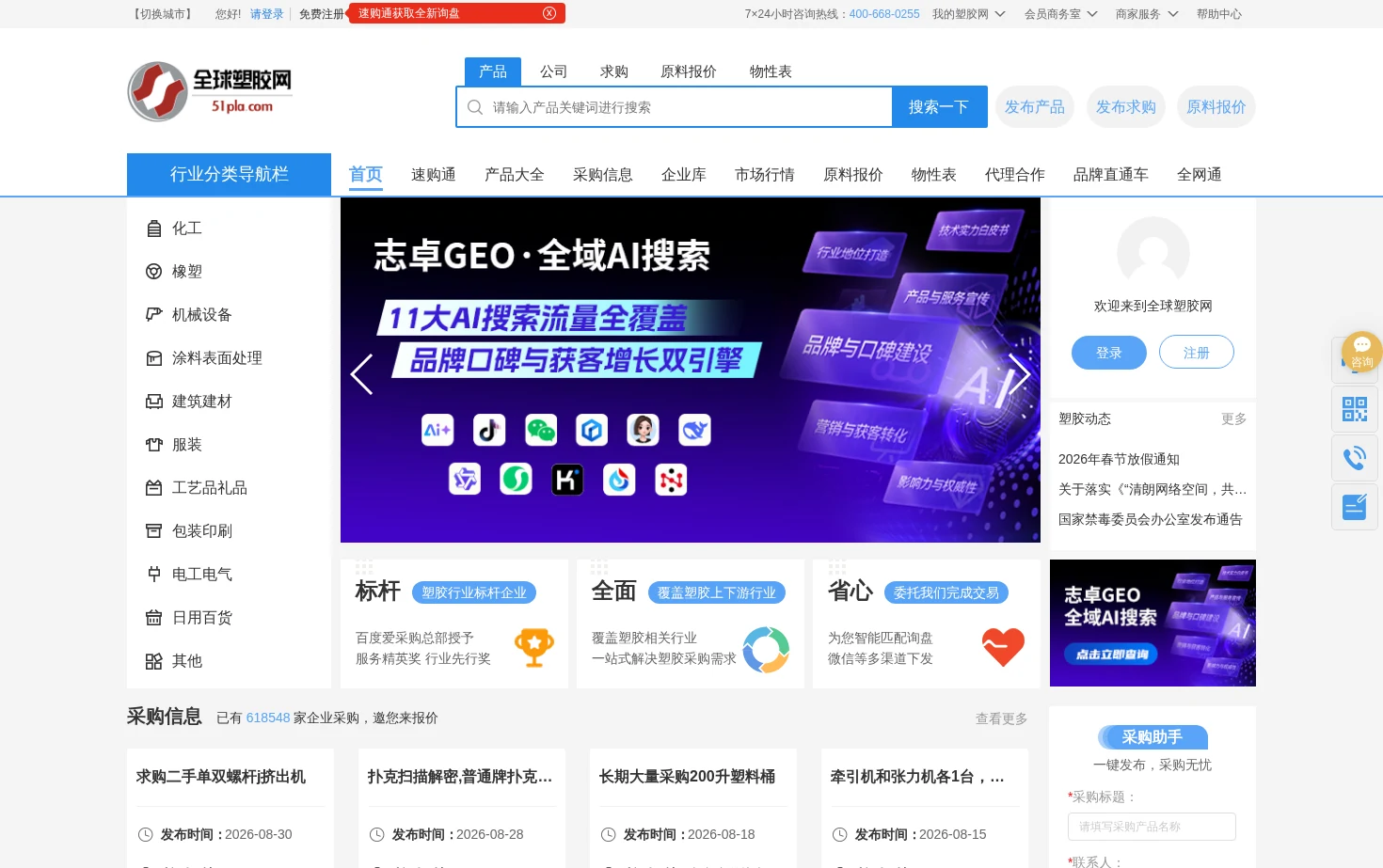Click the 搜索一下 search button
The image size is (1383, 868).
coord(939,107)
